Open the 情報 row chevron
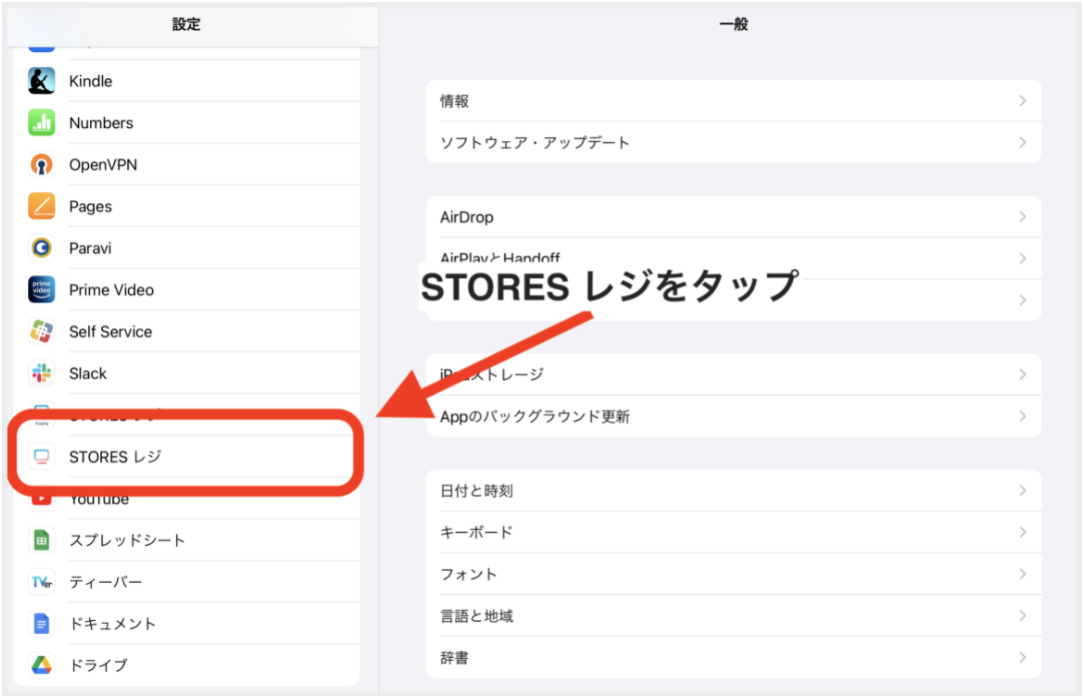This screenshot has width=1084, height=700. click(x=1022, y=101)
